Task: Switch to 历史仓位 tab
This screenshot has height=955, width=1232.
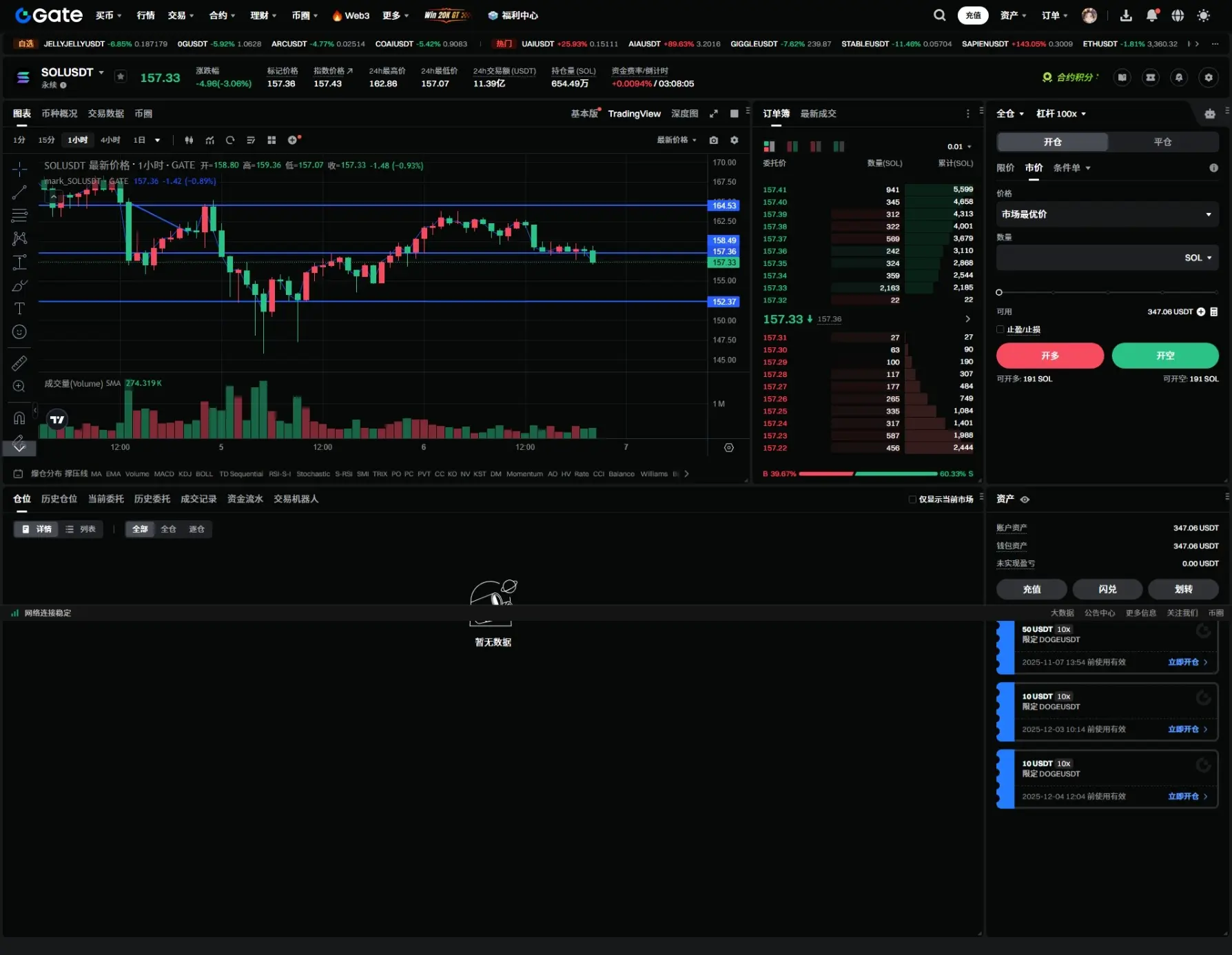Action: click(x=59, y=499)
